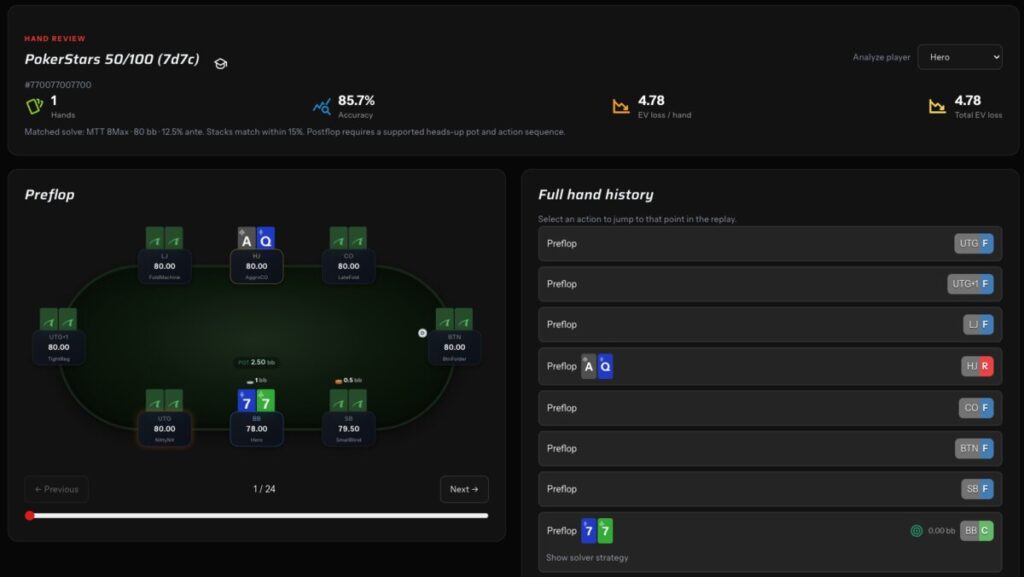
Task: Click the dealer button chip on the table
Action: pyautogui.click(x=423, y=333)
